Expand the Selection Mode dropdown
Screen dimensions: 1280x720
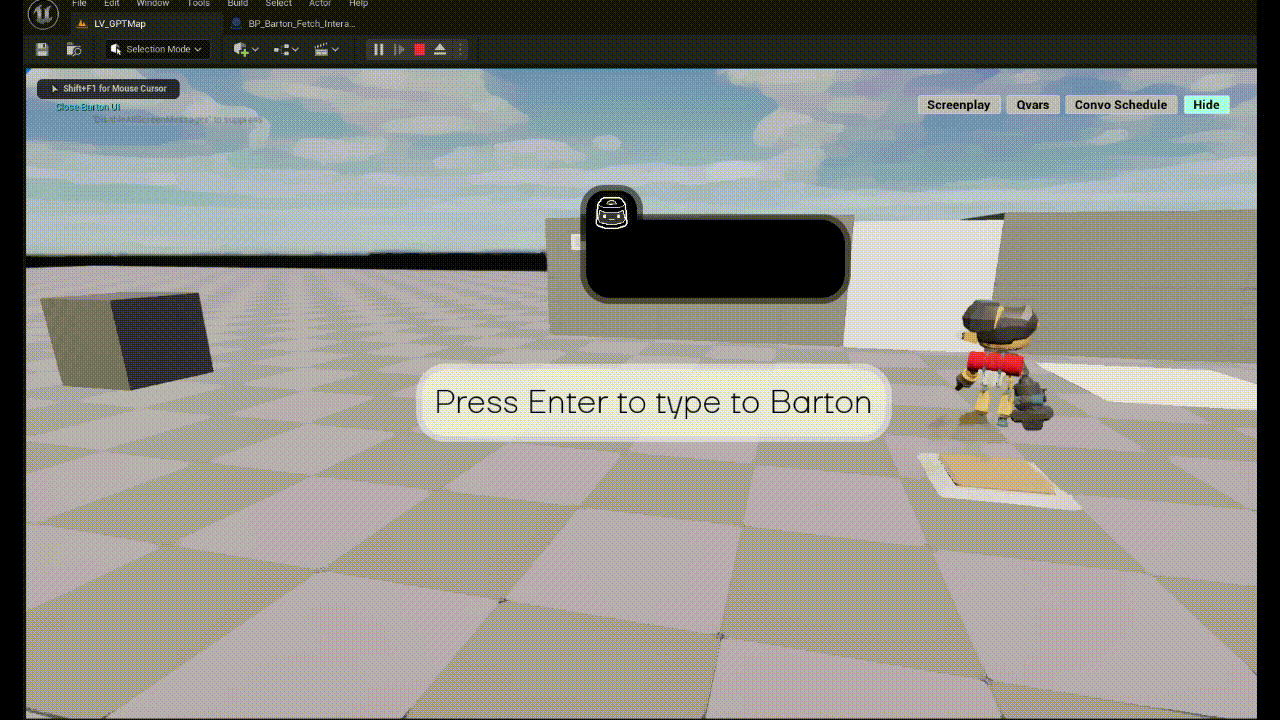(157, 49)
